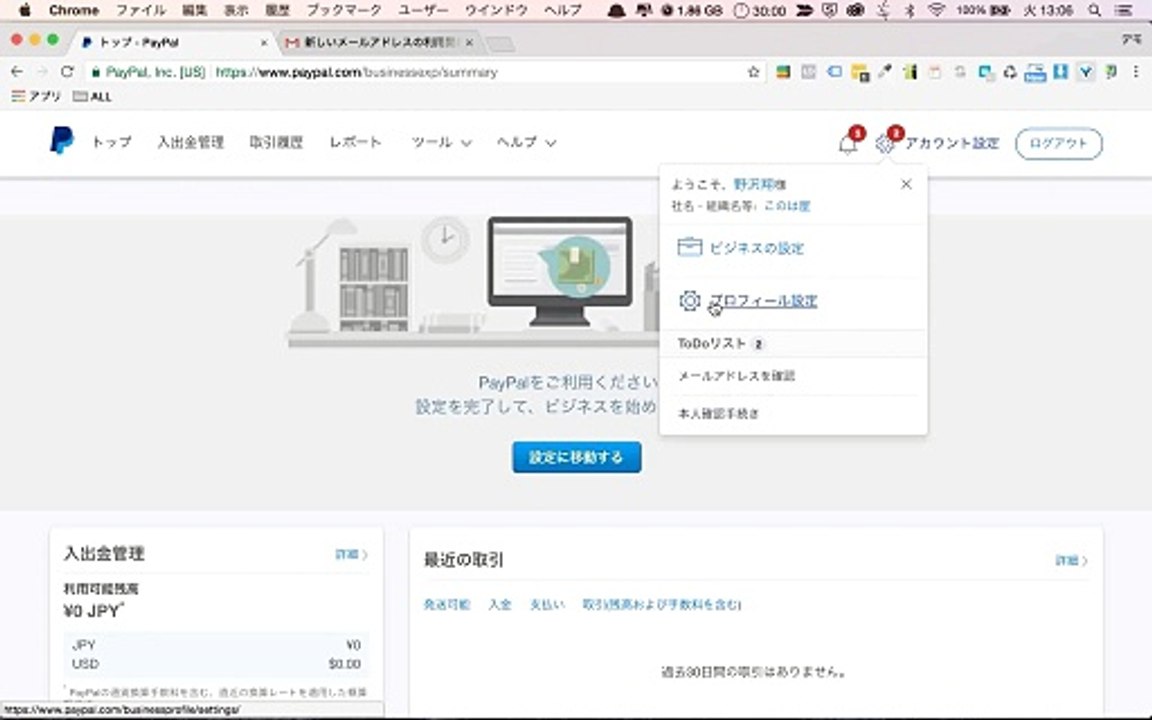Switch to the トップ - PayPal tab

coord(173,43)
